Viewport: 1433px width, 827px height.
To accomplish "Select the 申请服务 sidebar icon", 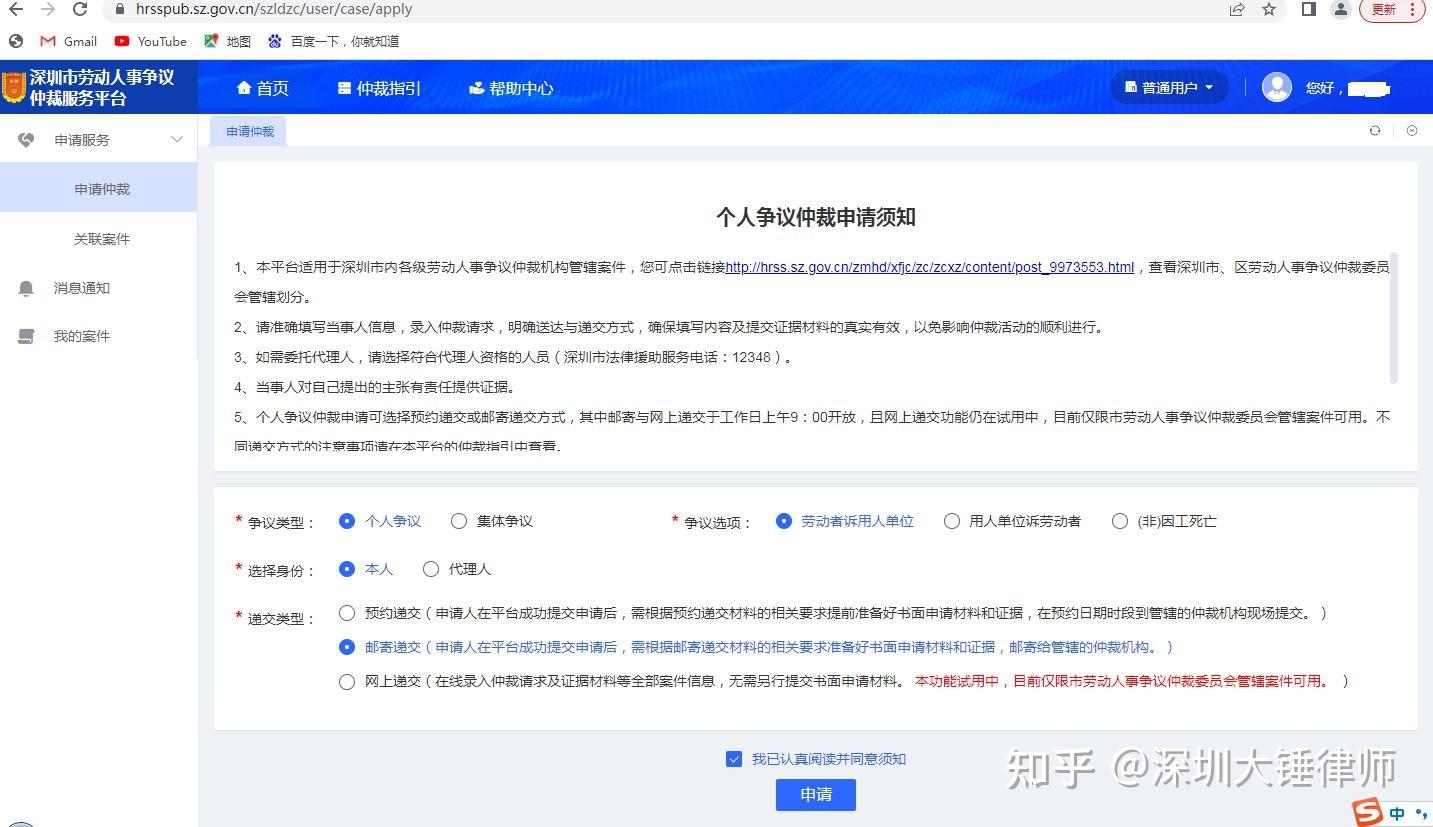I will click(26, 139).
